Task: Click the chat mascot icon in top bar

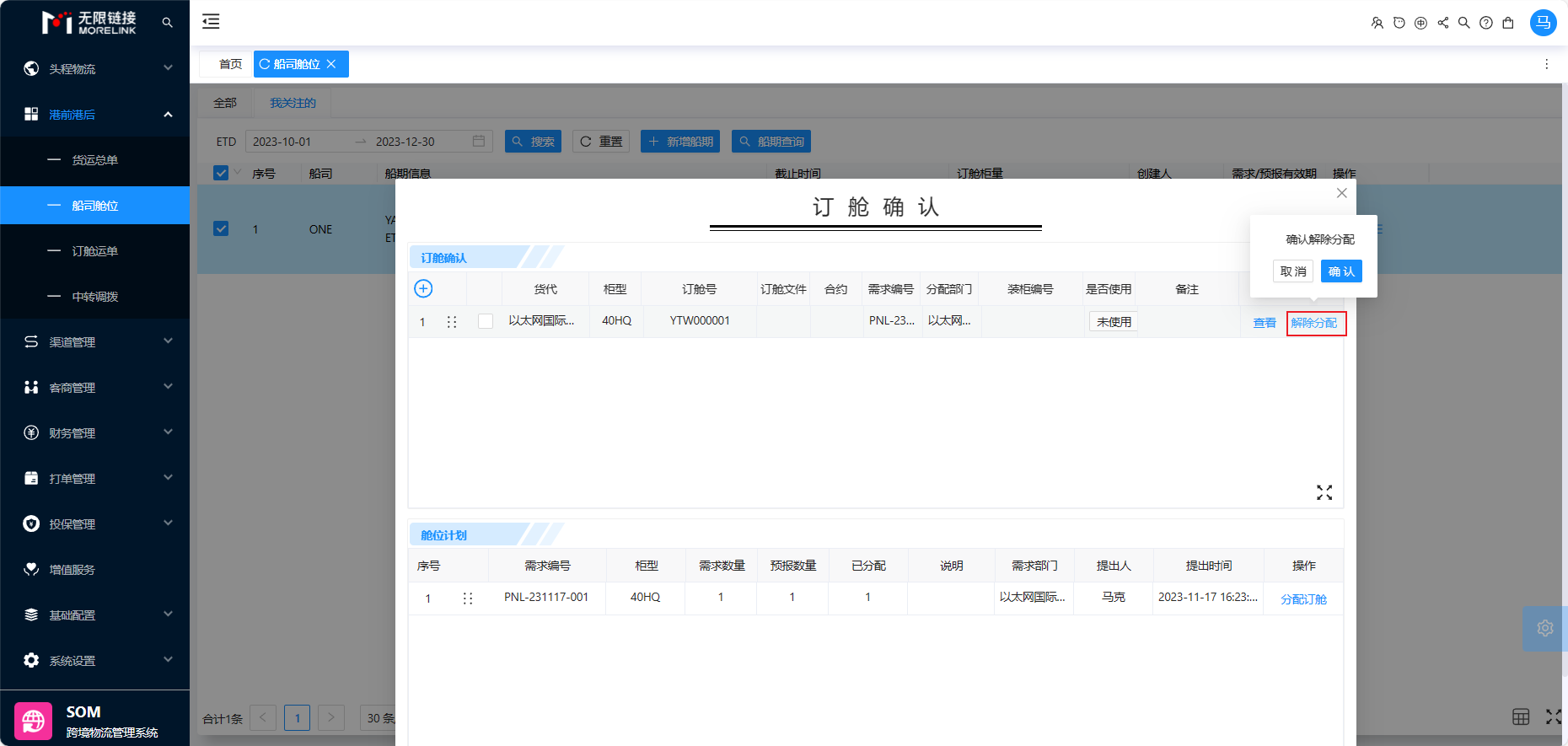Action: (1399, 23)
